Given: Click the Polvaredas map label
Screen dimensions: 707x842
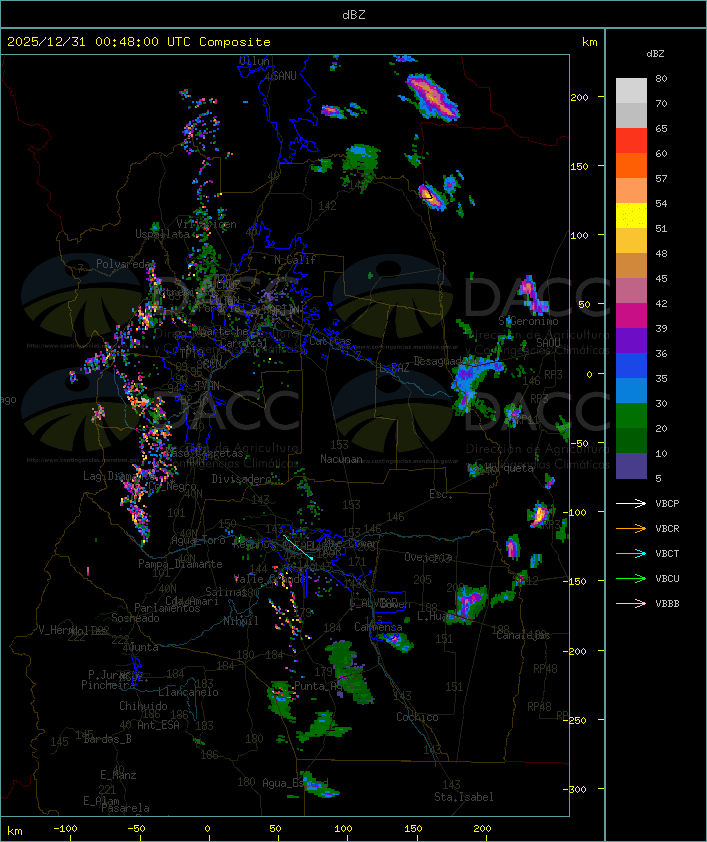Looking at the screenshot, I should [126, 264].
